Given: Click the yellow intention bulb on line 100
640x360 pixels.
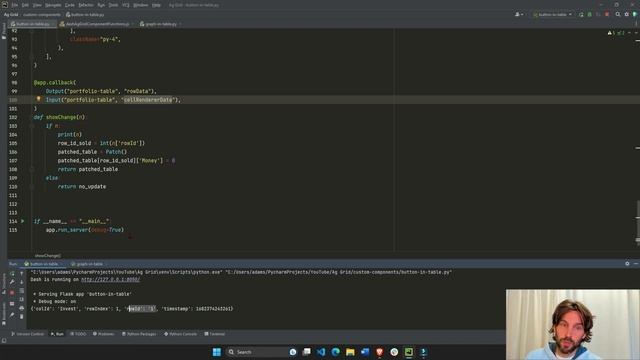Looking at the screenshot, I should [39, 99].
